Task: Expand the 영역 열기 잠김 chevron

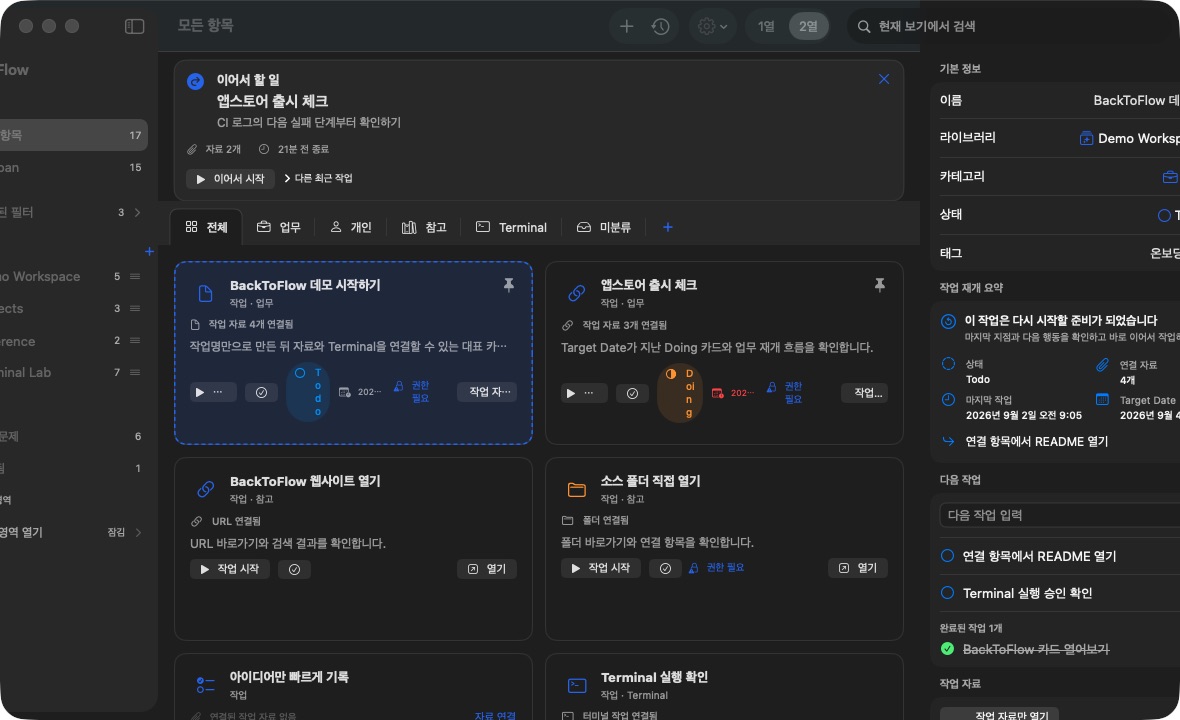Action: pos(138,533)
